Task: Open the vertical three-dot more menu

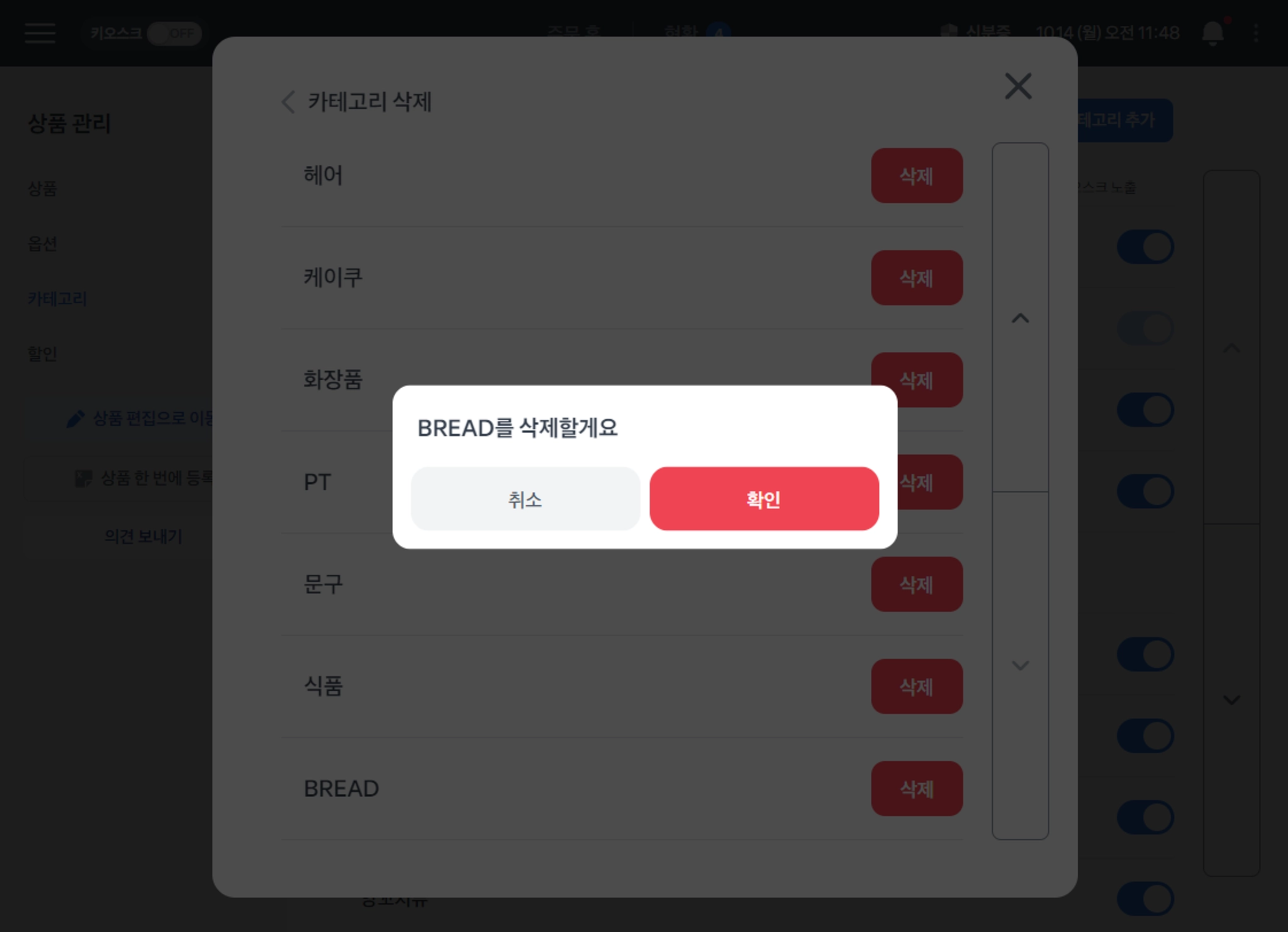Action: [x=1256, y=33]
